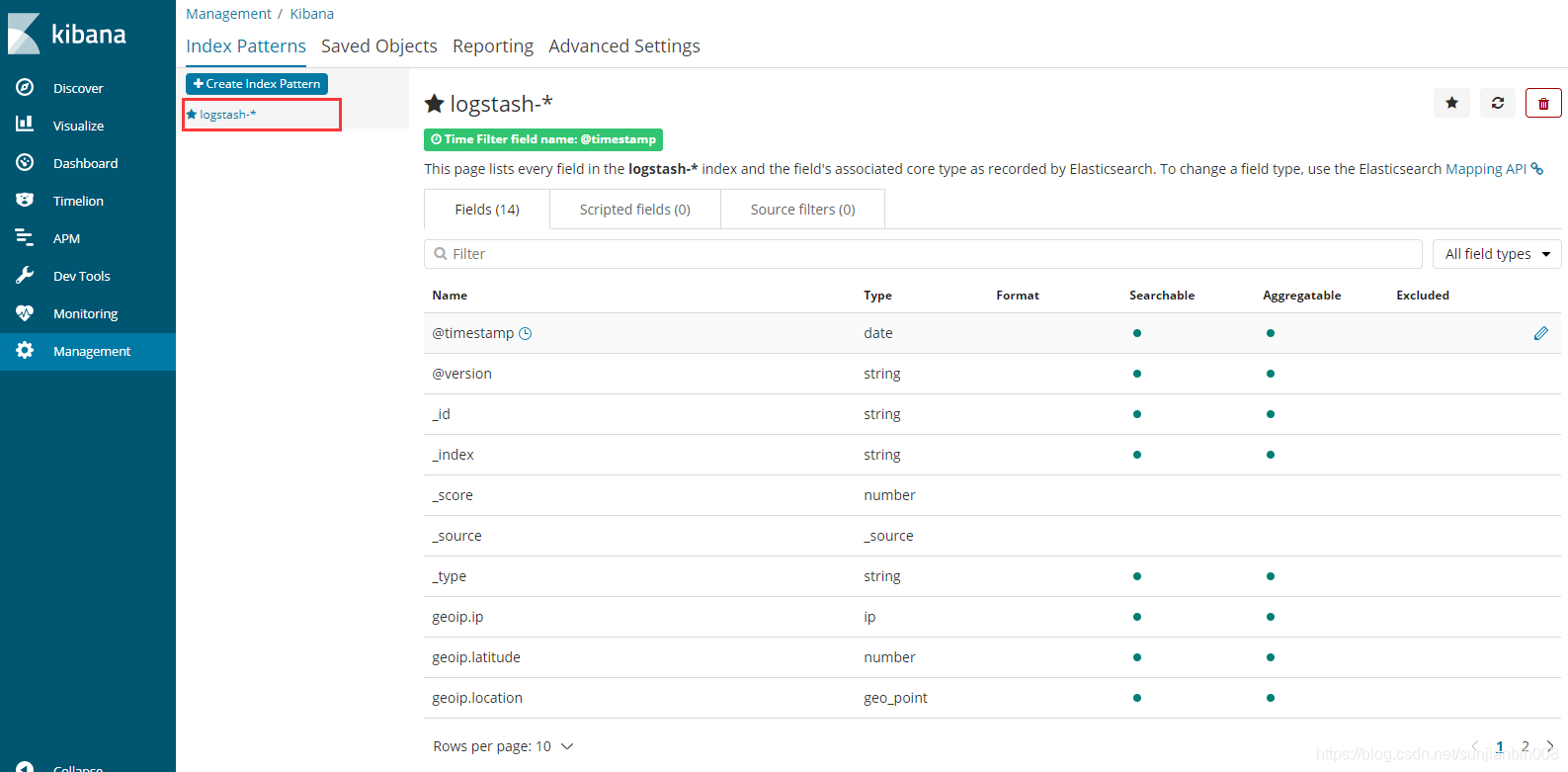The width and height of the screenshot is (1568, 772).
Task: Open the Reporting tab
Action: 493,46
